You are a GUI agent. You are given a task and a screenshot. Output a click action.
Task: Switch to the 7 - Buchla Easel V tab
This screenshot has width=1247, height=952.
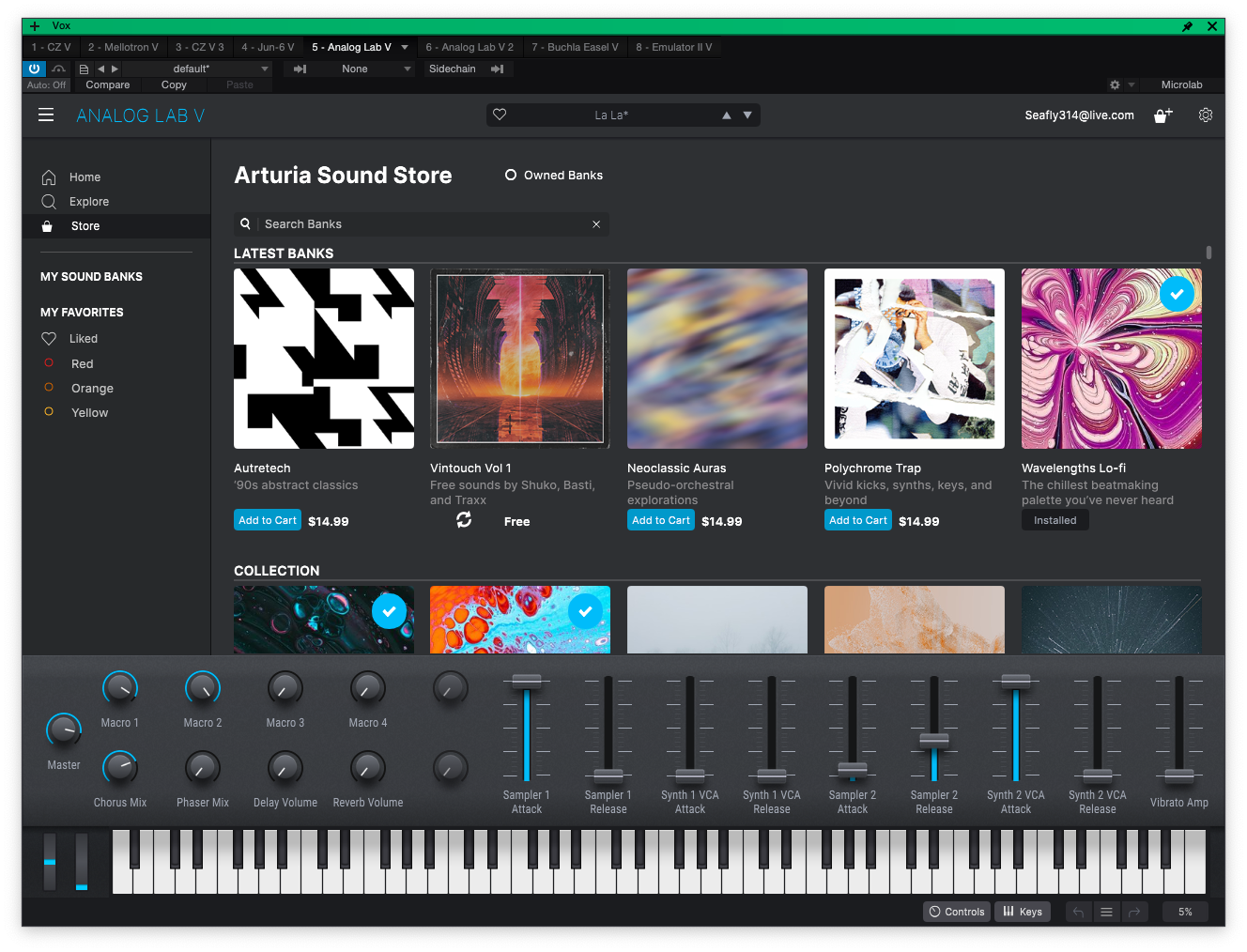(x=575, y=47)
